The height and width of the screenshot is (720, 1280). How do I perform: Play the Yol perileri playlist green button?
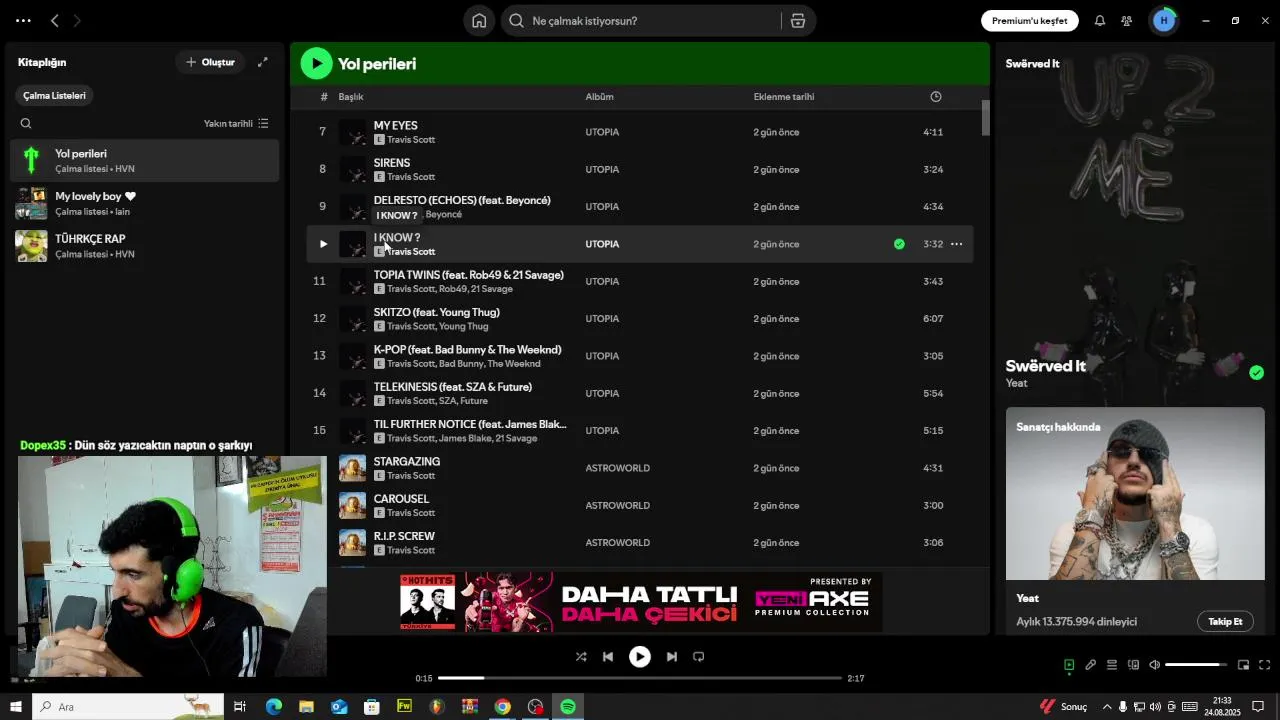317,64
